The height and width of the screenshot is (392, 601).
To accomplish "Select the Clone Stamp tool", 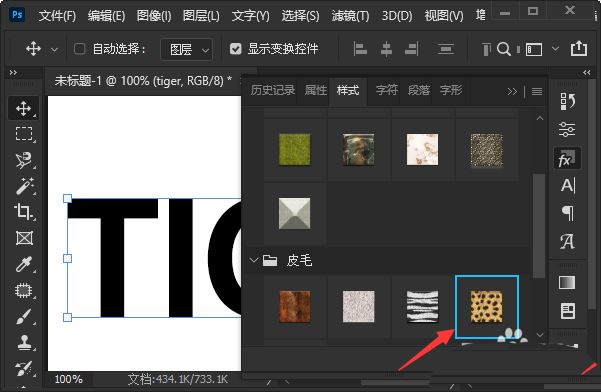I will (x=24, y=342).
